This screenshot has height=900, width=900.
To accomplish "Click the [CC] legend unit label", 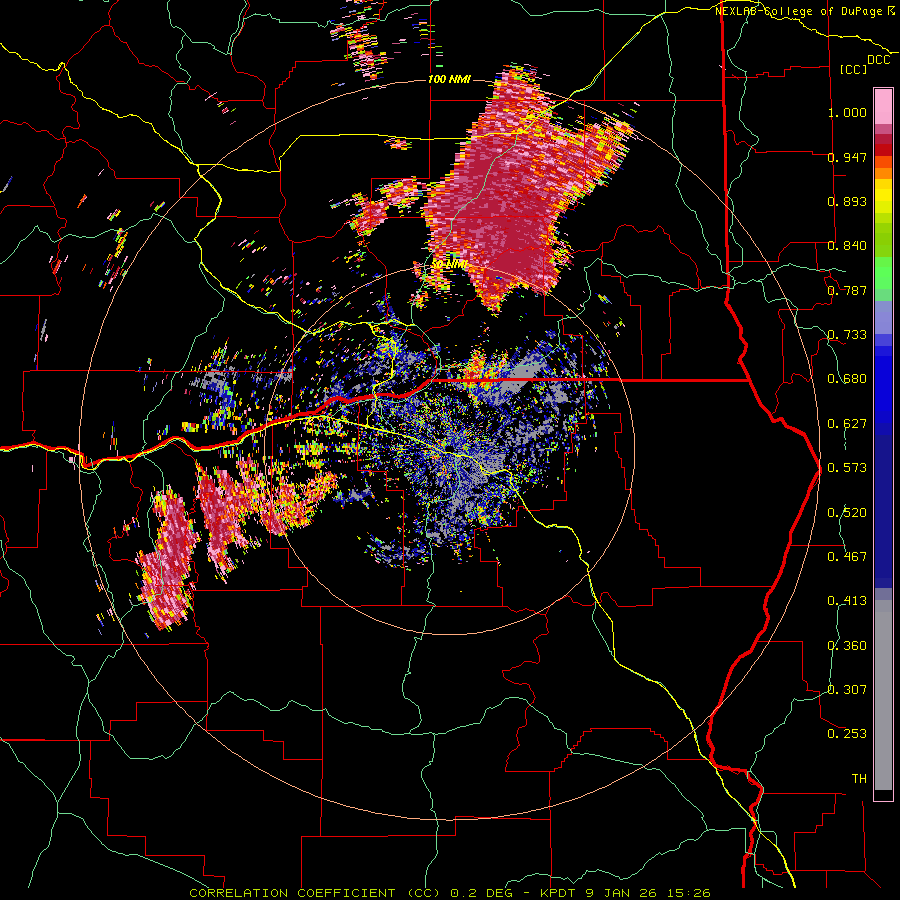I will click(x=854, y=69).
